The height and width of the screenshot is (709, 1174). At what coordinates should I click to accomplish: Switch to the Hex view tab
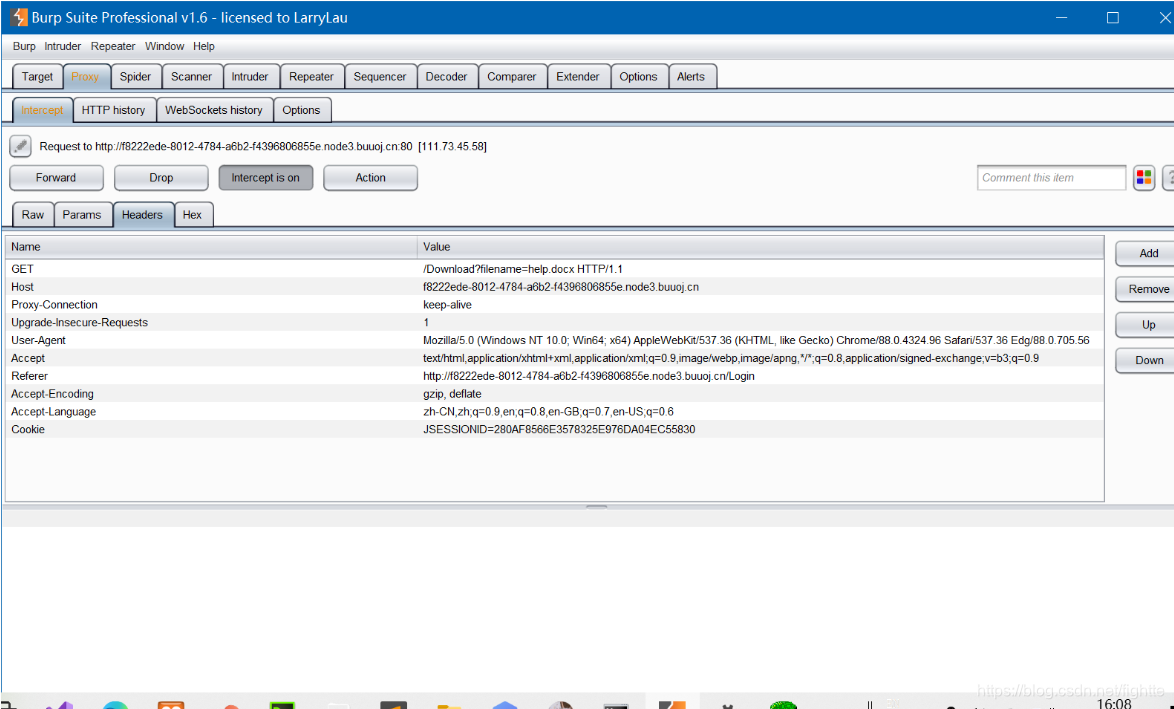tap(192, 215)
